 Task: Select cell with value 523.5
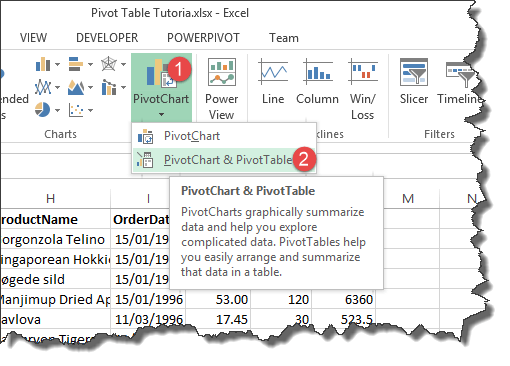point(344,319)
